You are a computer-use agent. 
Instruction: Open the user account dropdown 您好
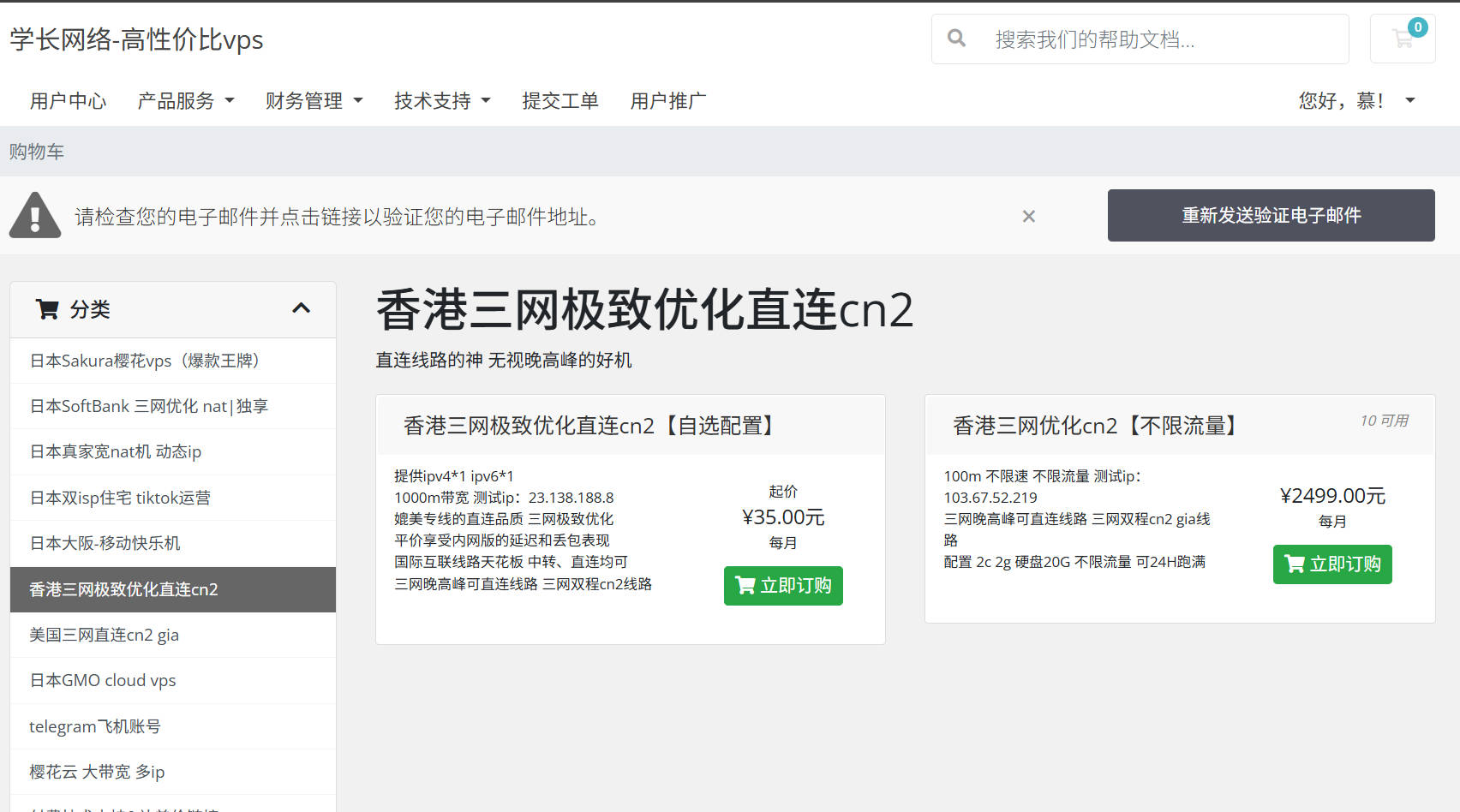[1355, 101]
